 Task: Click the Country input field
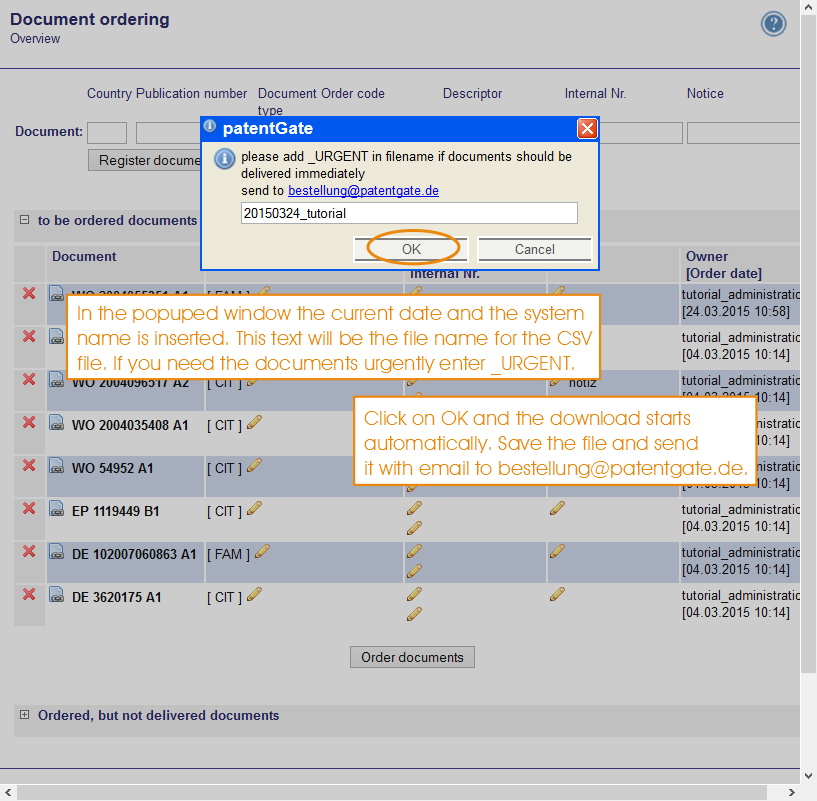click(107, 133)
